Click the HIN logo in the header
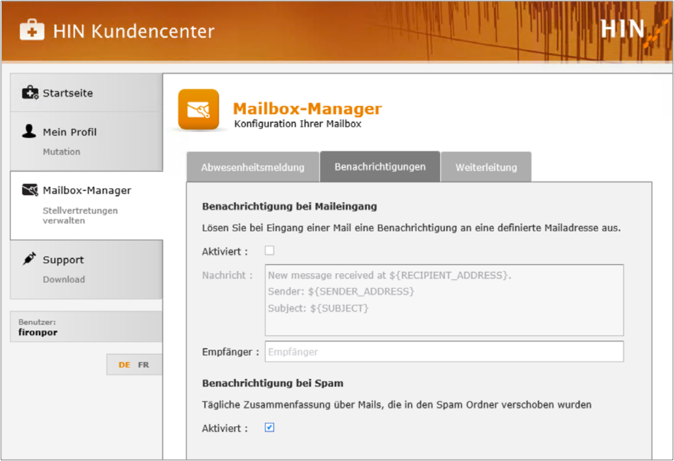The image size is (674, 461). tap(633, 31)
